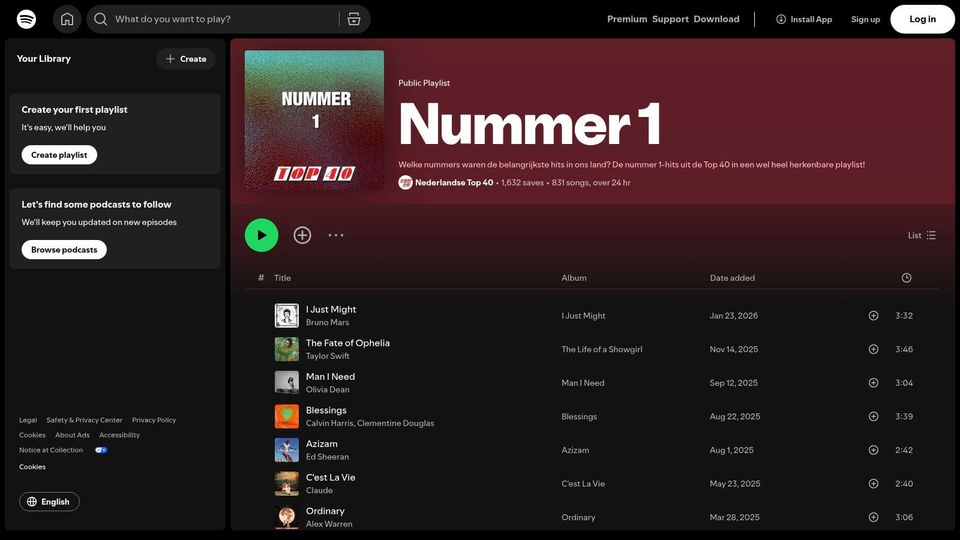Click Install App

coord(804,19)
